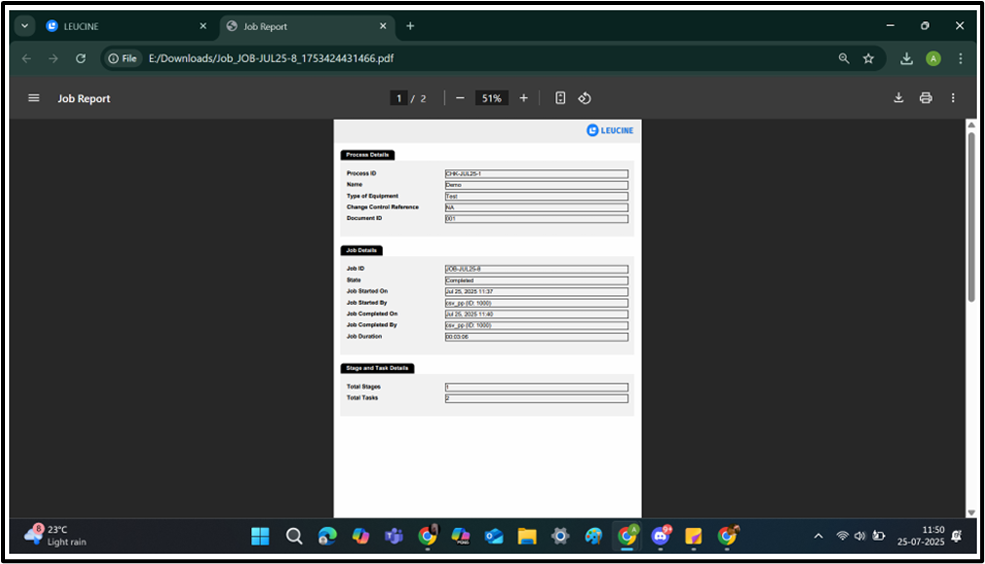Bookmark this page with star icon
Screen dimensions: 985x564
[x=869, y=59]
